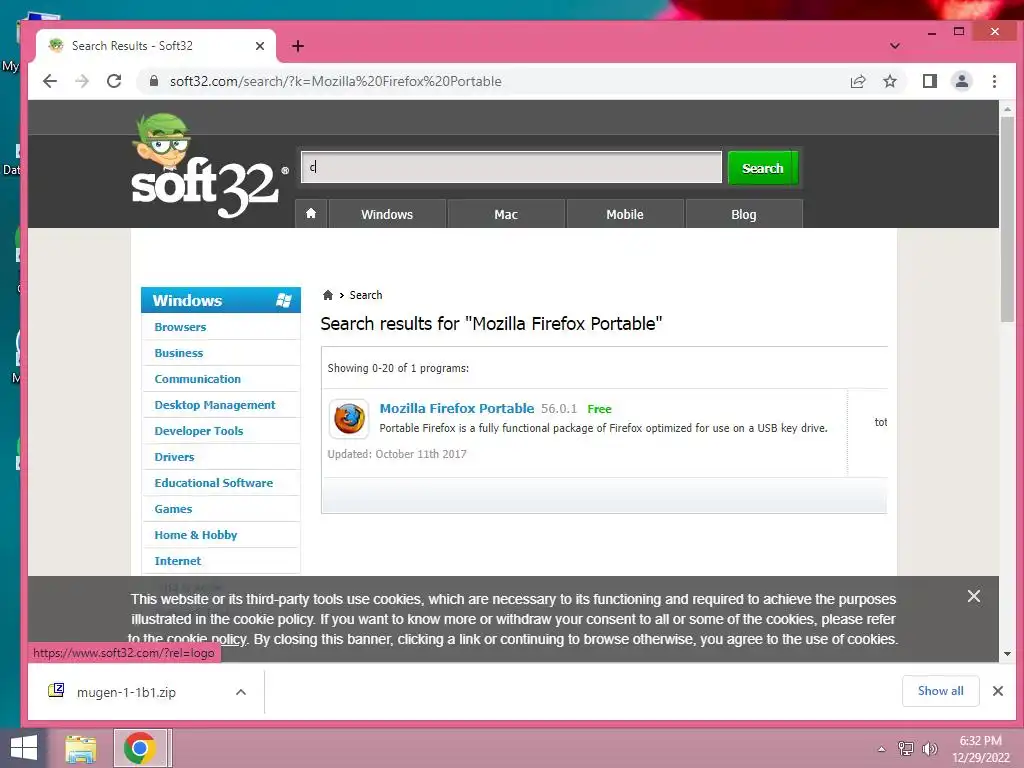Click the breadcrumb home icon
1024x768 pixels.
[x=328, y=295]
